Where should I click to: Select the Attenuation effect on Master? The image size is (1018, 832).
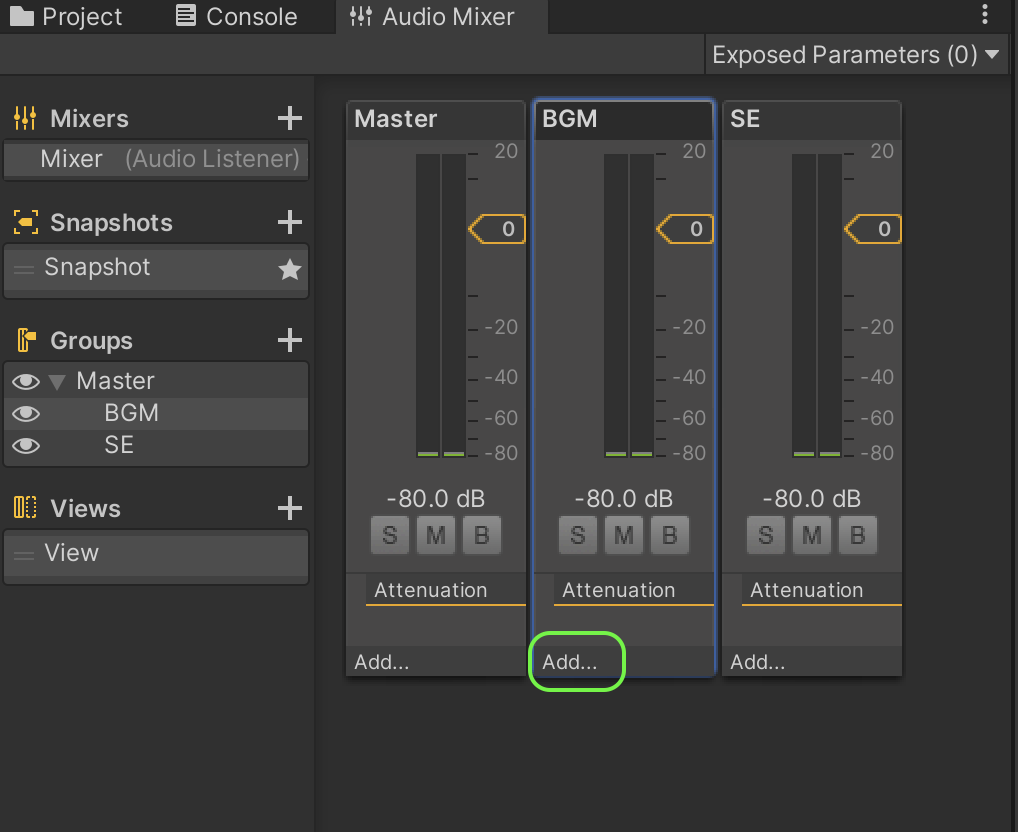pyautogui.click(x=445, y=590)
